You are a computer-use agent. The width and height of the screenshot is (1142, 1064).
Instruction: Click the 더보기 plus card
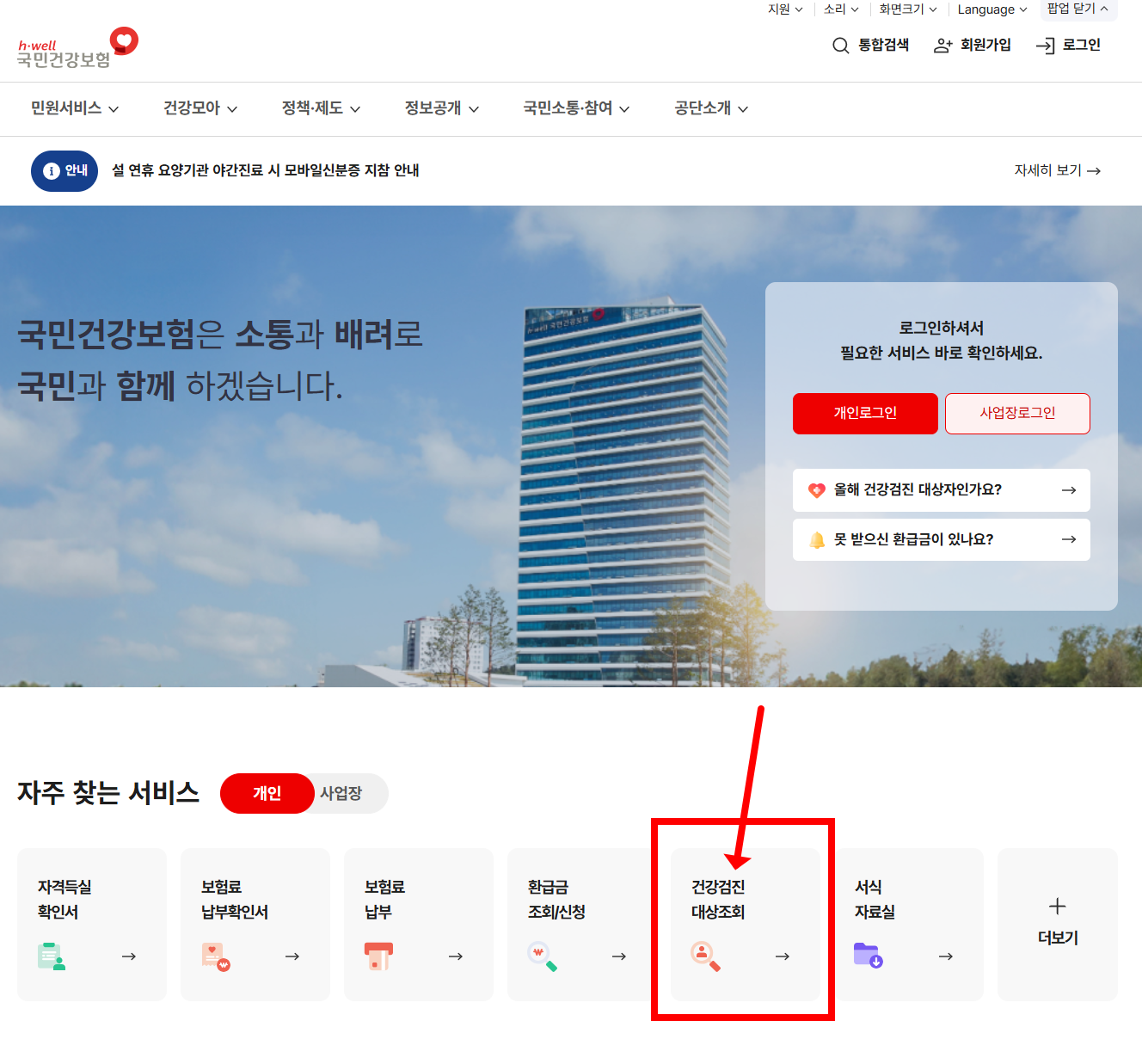click(x=1056, y=920)
